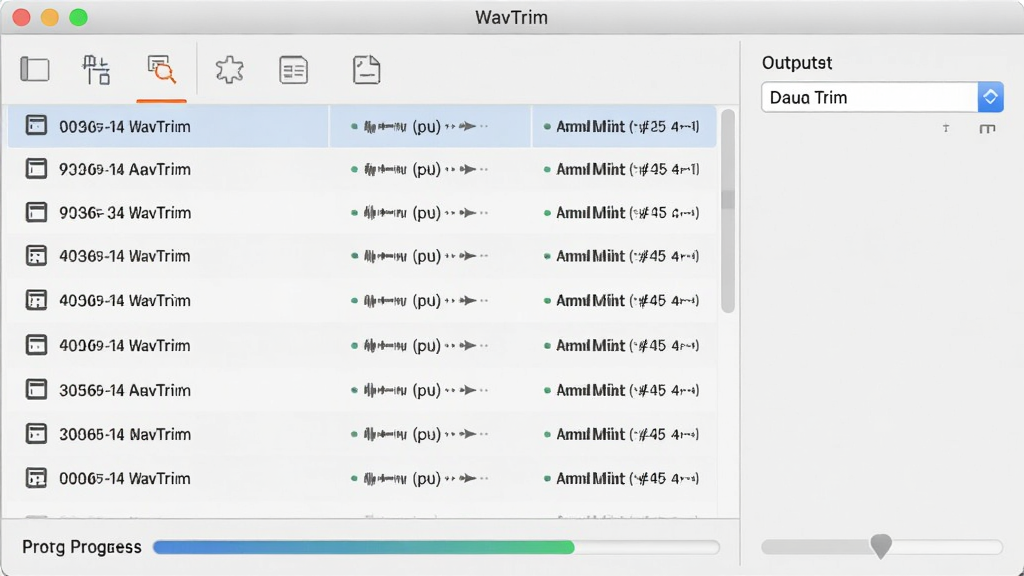Click the small T icon below the Output dropdown
The width and height of the screenshot is (1024, 576).
point(946,129)
